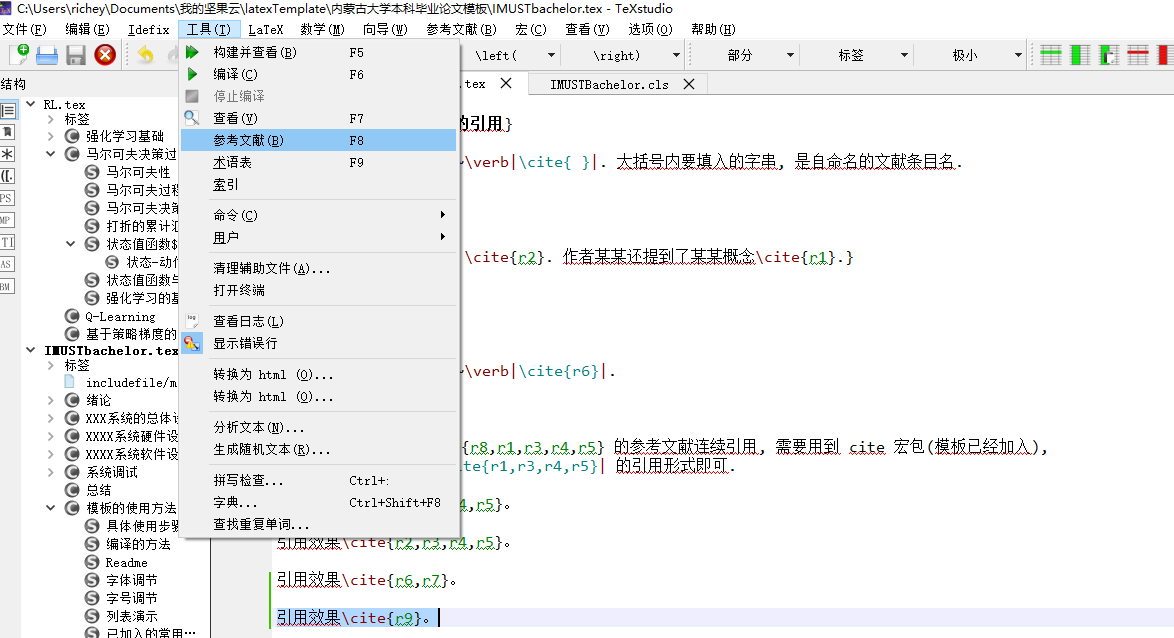Collapse 马尔可夫决策过 tree node
The image size is (1174, 638).
click(x=50, y=154)
